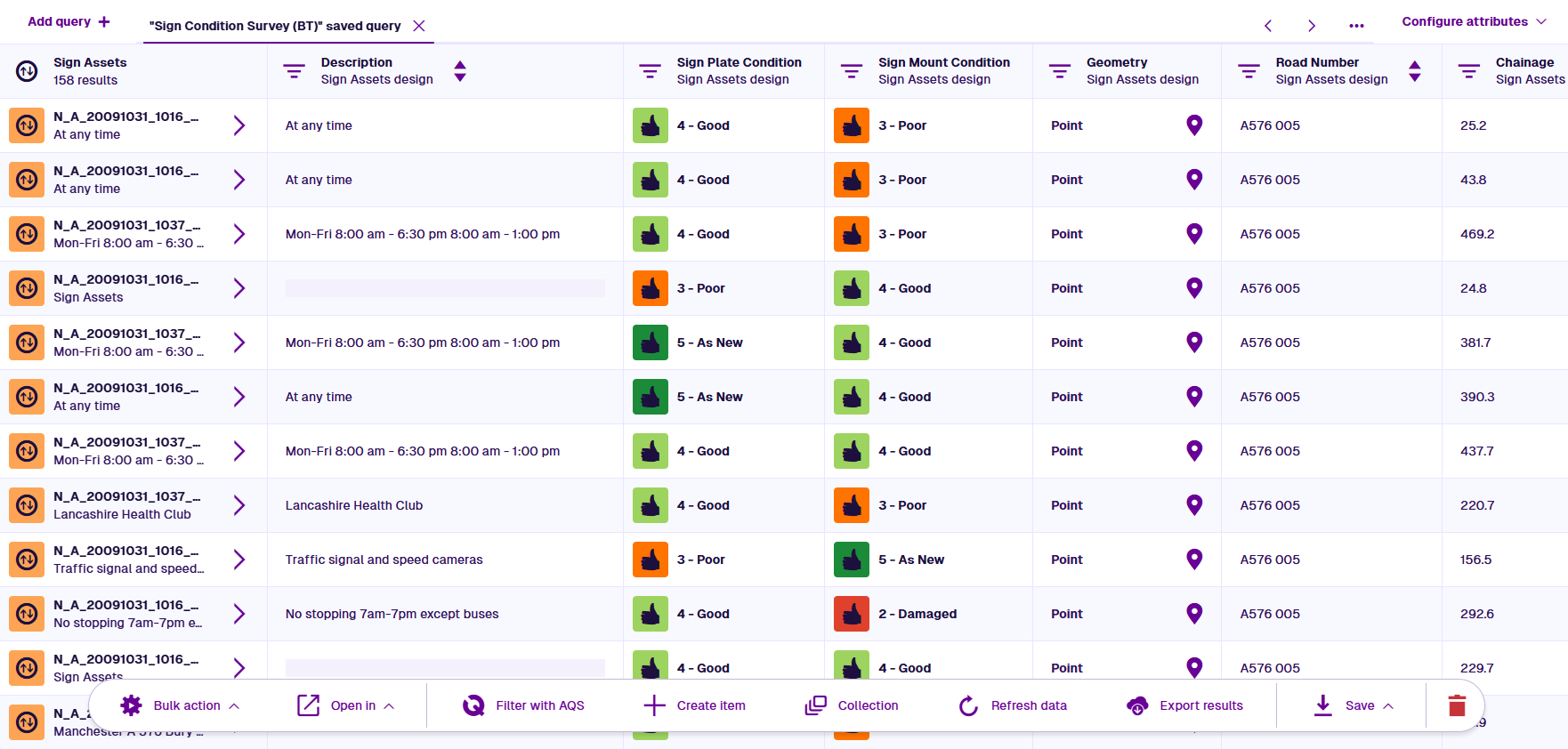Click filter icon on Sign Plate Condition column
Viewport: 1568px width, 749px height.
click(650, 71)
